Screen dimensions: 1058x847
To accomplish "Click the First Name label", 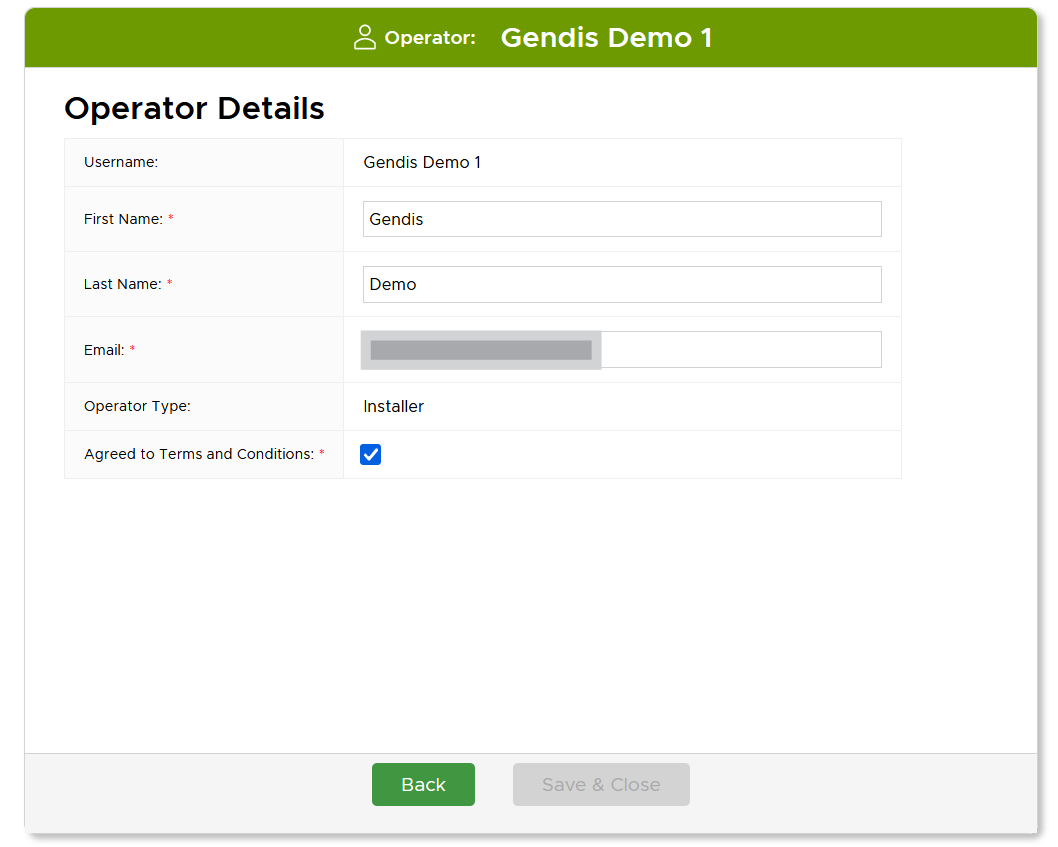I will [x=123, y=219].
